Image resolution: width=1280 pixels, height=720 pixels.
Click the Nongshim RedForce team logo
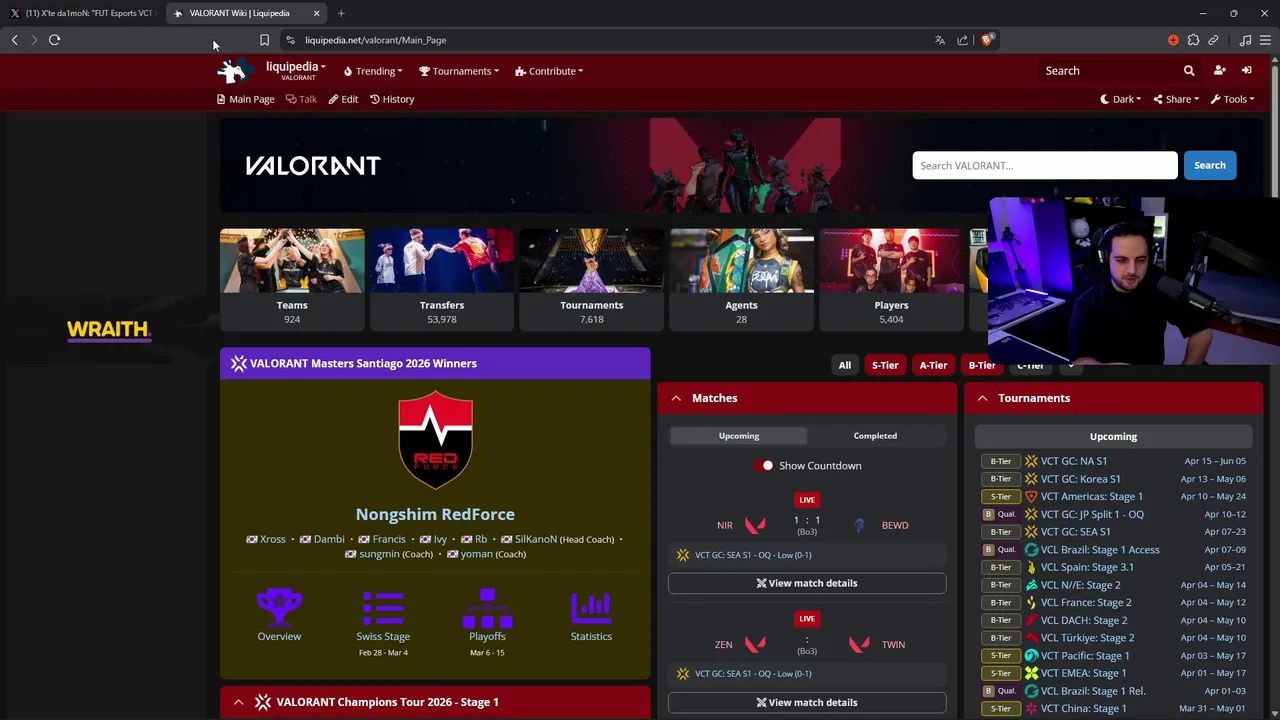pos(435,440)
